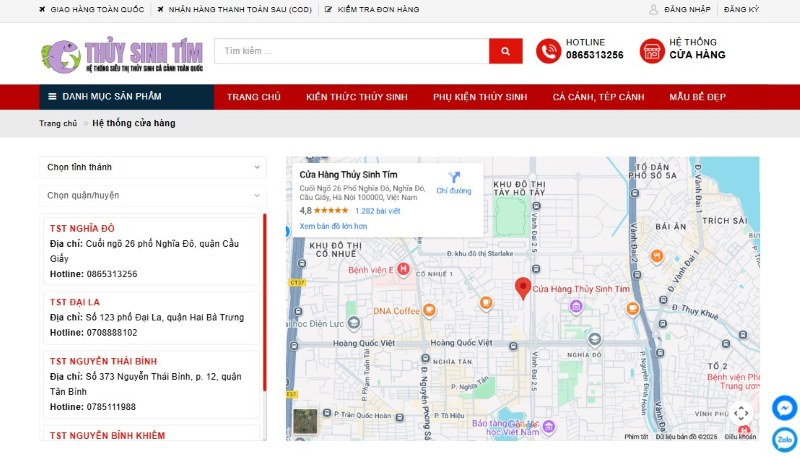Click the purple shop marker near Nghĩa Đô
Image resolution: width=800 pixels, height=457 pixels.
click(x=576, y=307)
